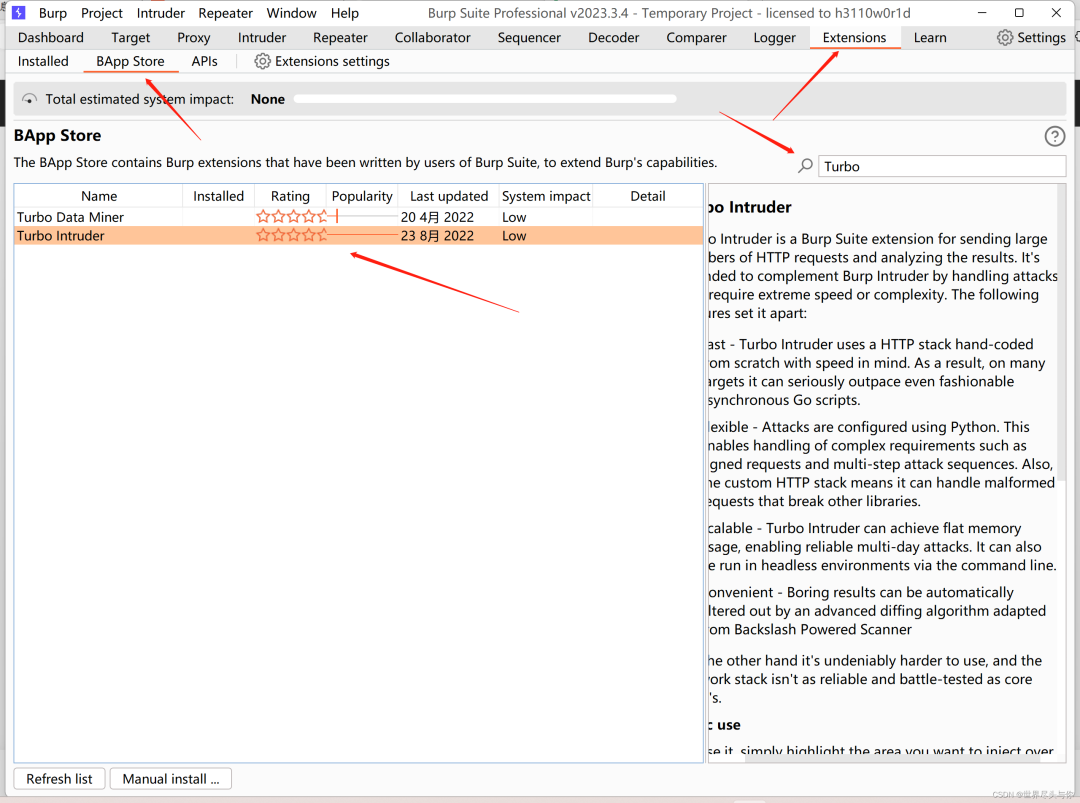
Task: Sort by the Rating column header
Action: [x=290, y=196]
